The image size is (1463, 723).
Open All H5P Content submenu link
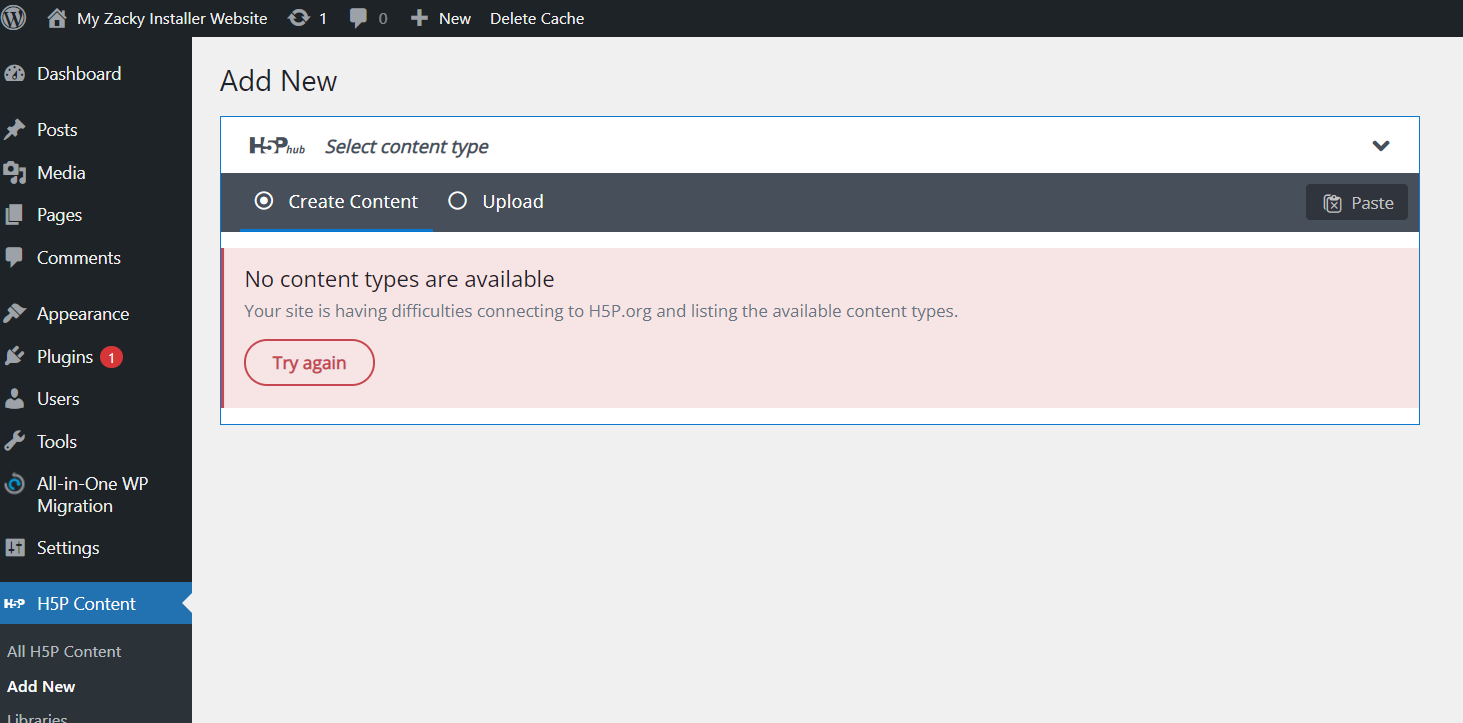(64, 651)
